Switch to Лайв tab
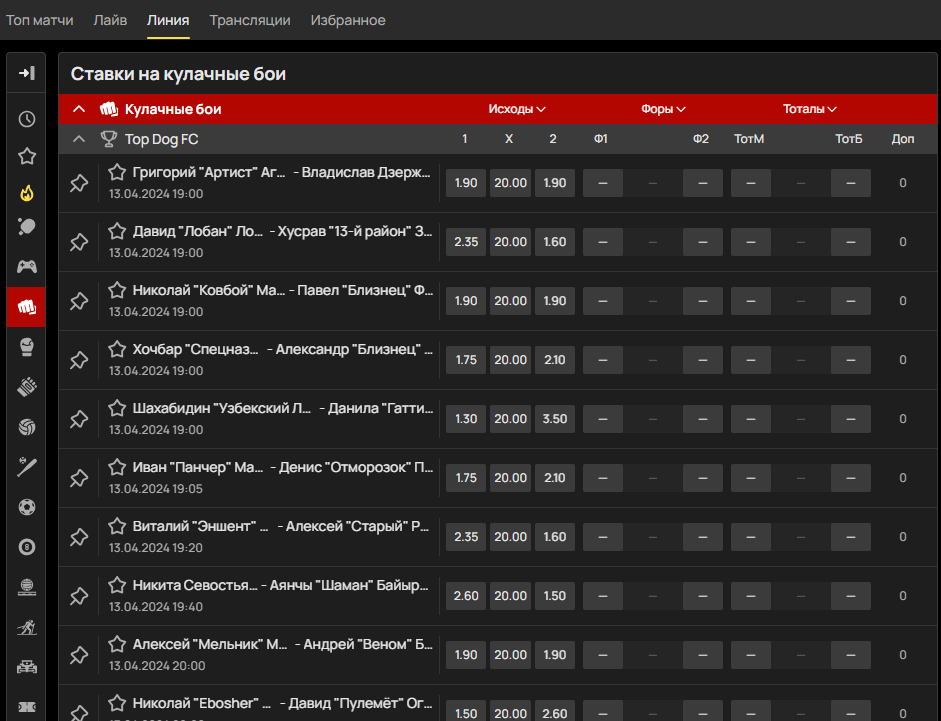This screenshot has height=721, width=941. coord(110,20)
